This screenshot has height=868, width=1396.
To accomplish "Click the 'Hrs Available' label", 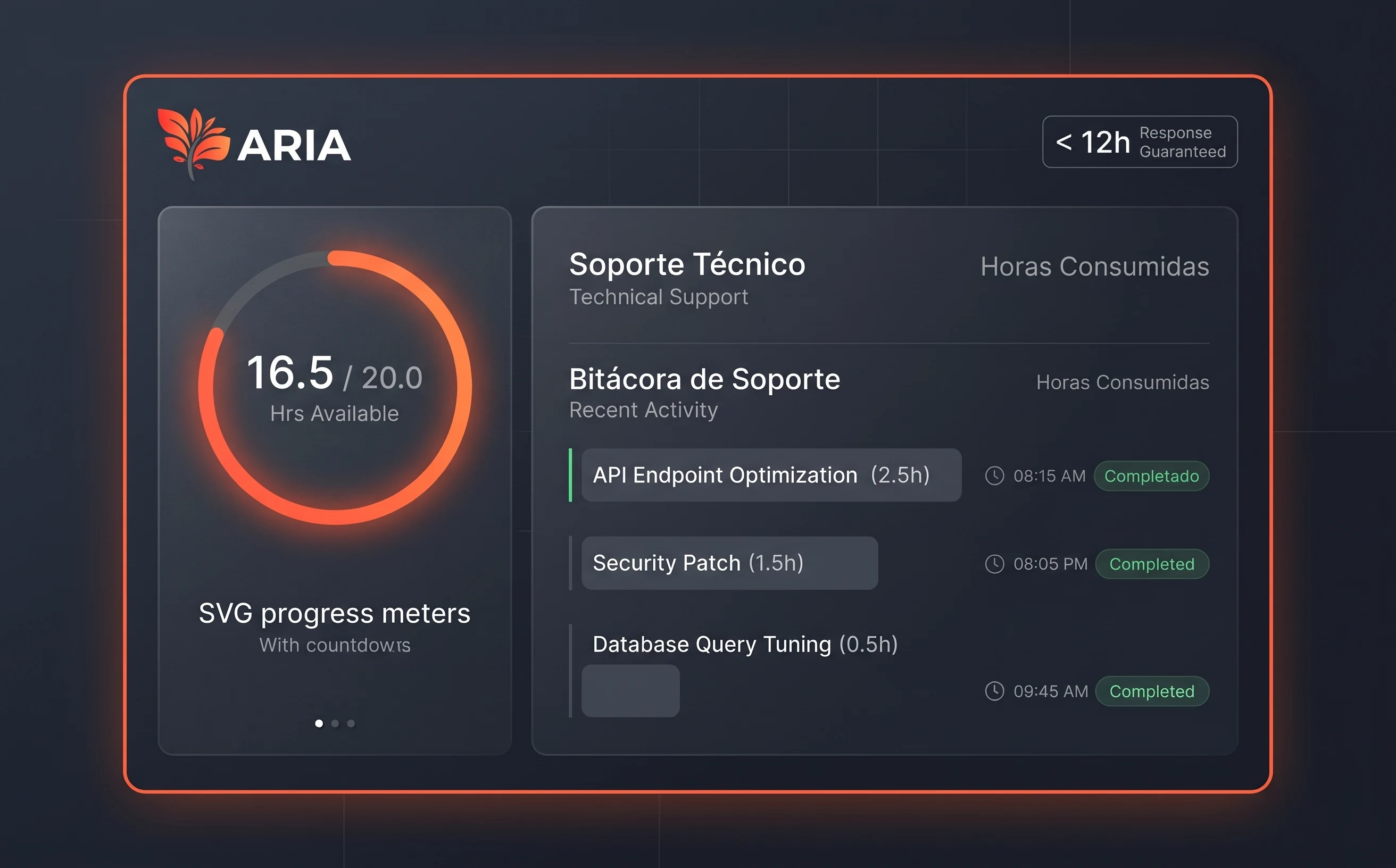I will (335, 413).
